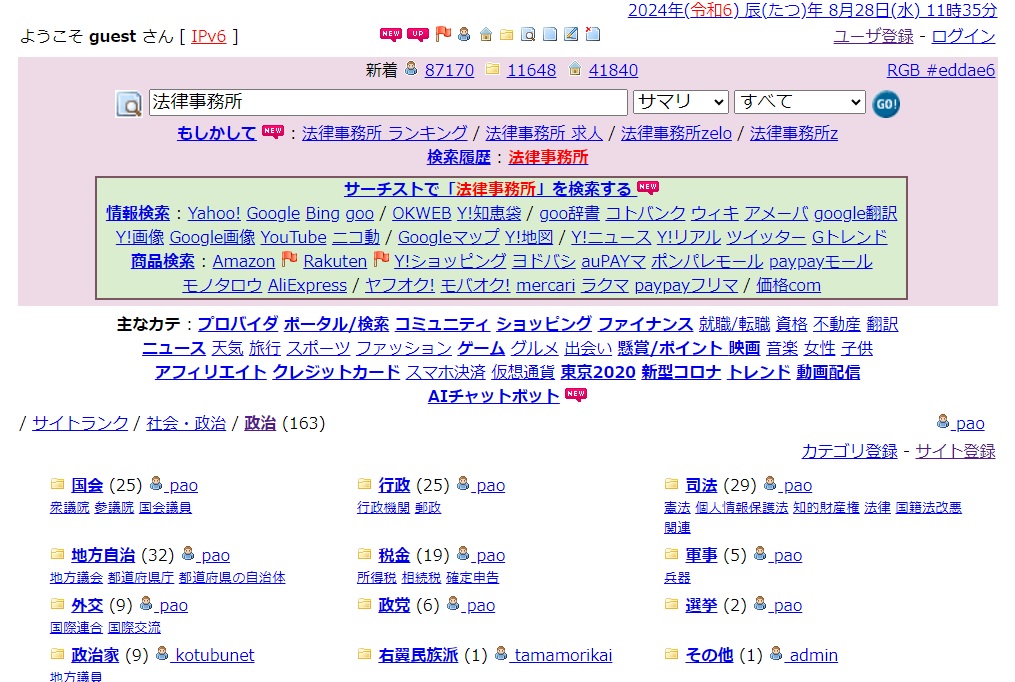Click the folder icon beside 国会 category
Viewport: 1015px width, 682px height.
tap(58, 485)
